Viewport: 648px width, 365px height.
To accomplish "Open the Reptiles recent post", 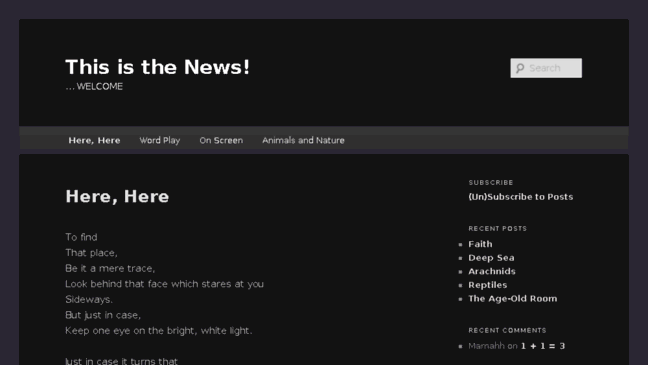I will click(x=488, y=285).
